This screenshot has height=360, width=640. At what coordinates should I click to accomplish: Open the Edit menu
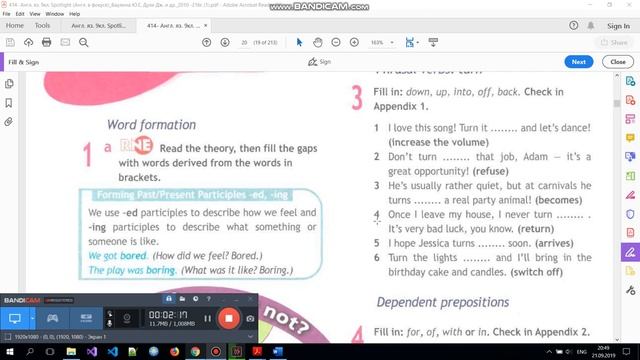coord(20,14)
